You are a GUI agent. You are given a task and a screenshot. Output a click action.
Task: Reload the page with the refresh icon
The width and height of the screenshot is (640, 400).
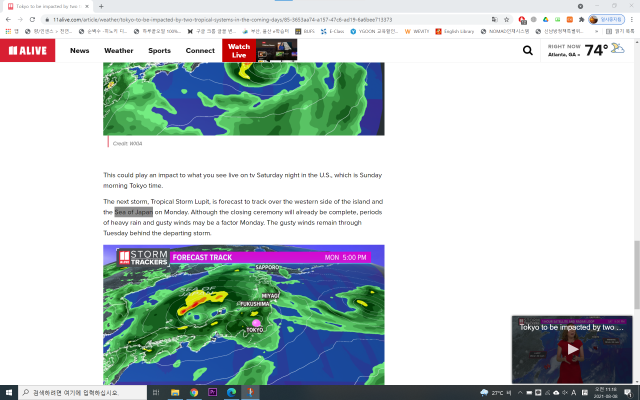click(x=33, y=19)
